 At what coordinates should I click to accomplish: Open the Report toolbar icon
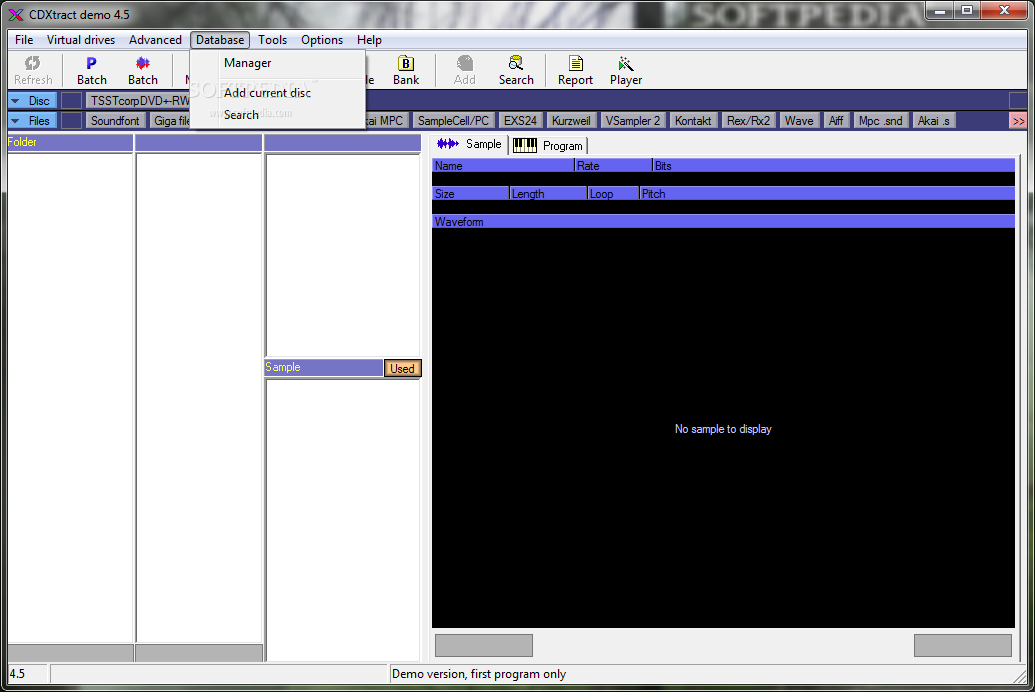[x=575, y=70]
